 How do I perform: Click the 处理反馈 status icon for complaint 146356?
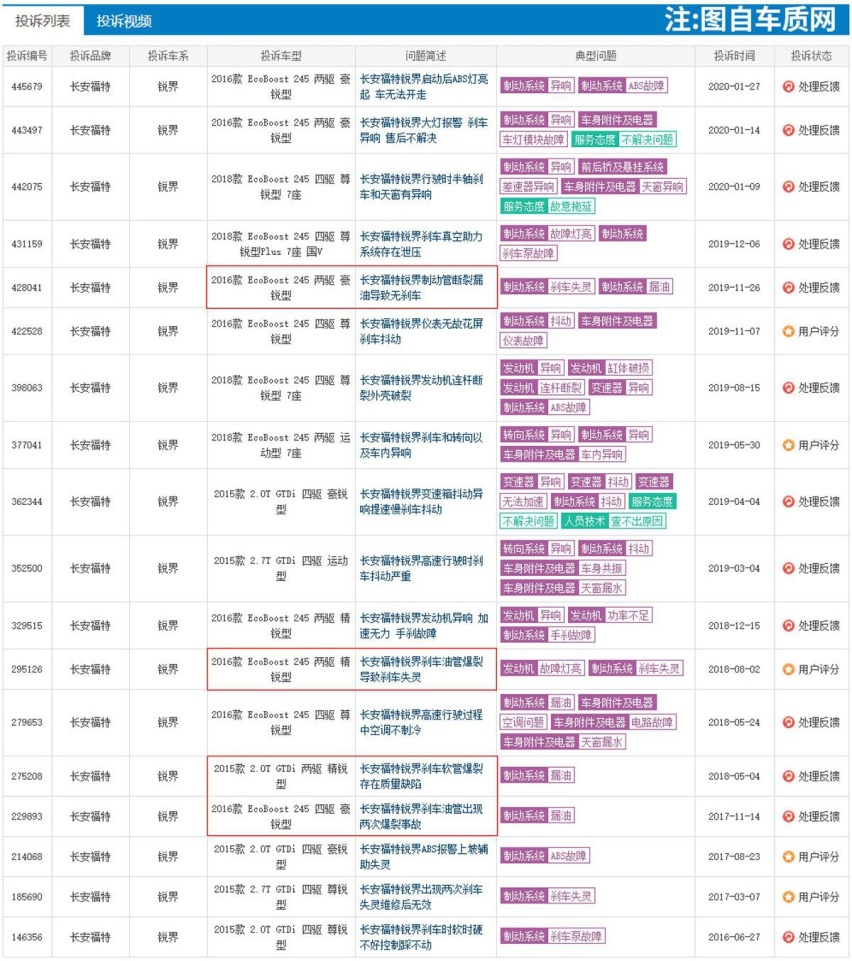point(788,937)
